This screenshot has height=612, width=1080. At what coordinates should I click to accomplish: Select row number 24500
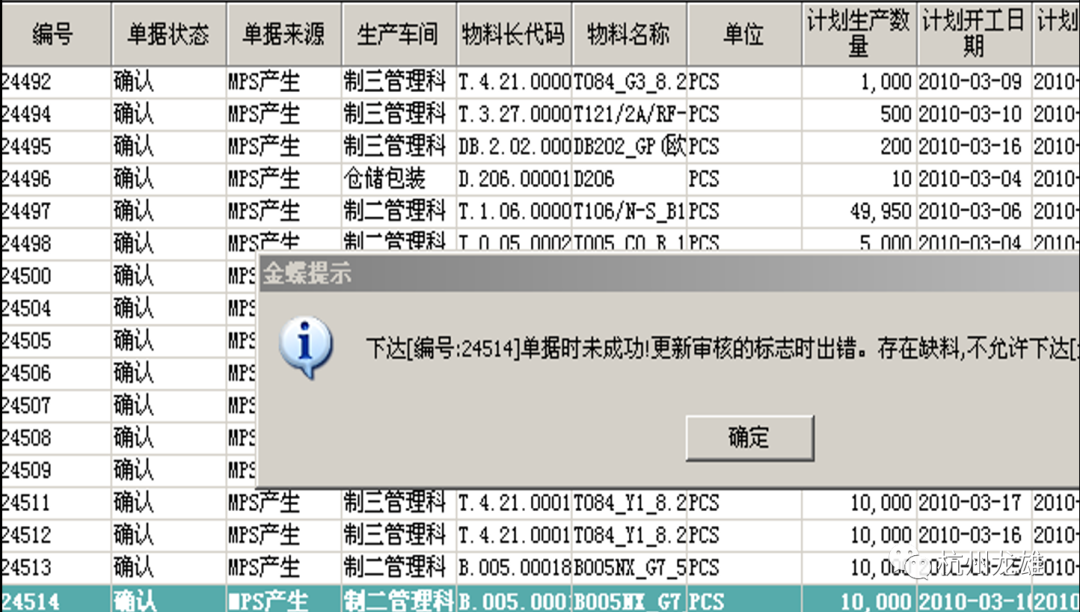tap(25, 276)
